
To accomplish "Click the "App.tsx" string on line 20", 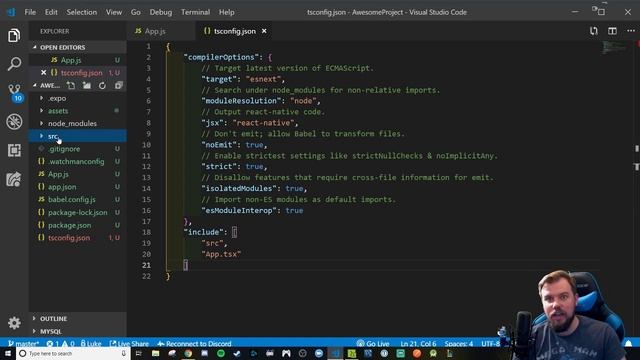I will click(221, 254).
